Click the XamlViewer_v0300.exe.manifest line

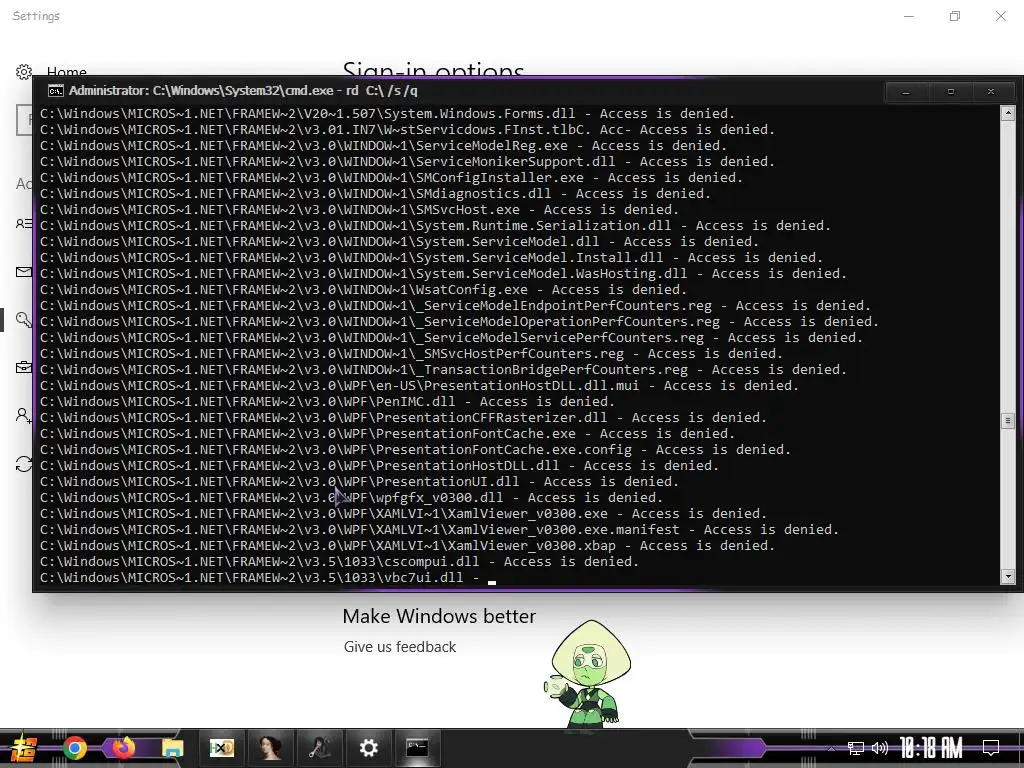click(440, 530)
